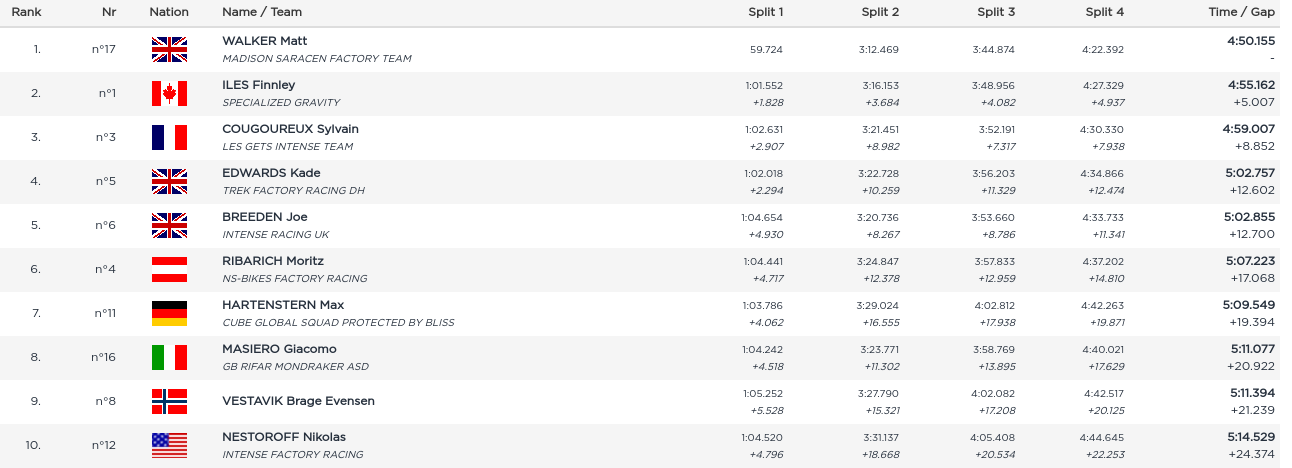The image size is (1292, 468).
Task: Click the Split 4 column header
Action: click(x=1105, y=12)
